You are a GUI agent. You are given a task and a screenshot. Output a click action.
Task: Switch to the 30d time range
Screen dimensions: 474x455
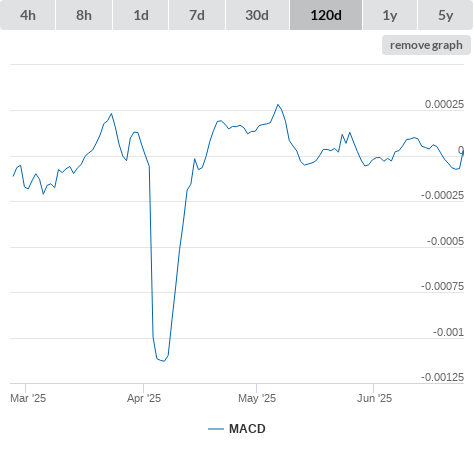click(x=257, y=15)
